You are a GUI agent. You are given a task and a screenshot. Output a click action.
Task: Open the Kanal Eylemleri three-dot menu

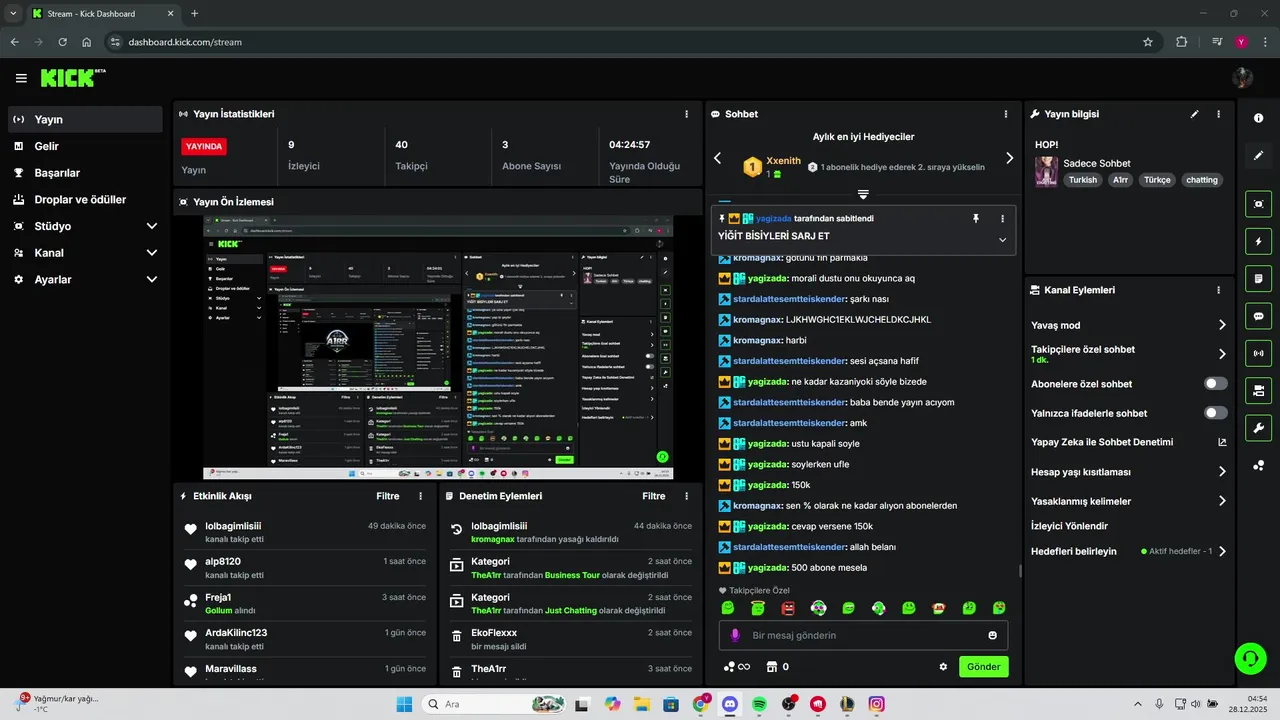[1218, 290]
